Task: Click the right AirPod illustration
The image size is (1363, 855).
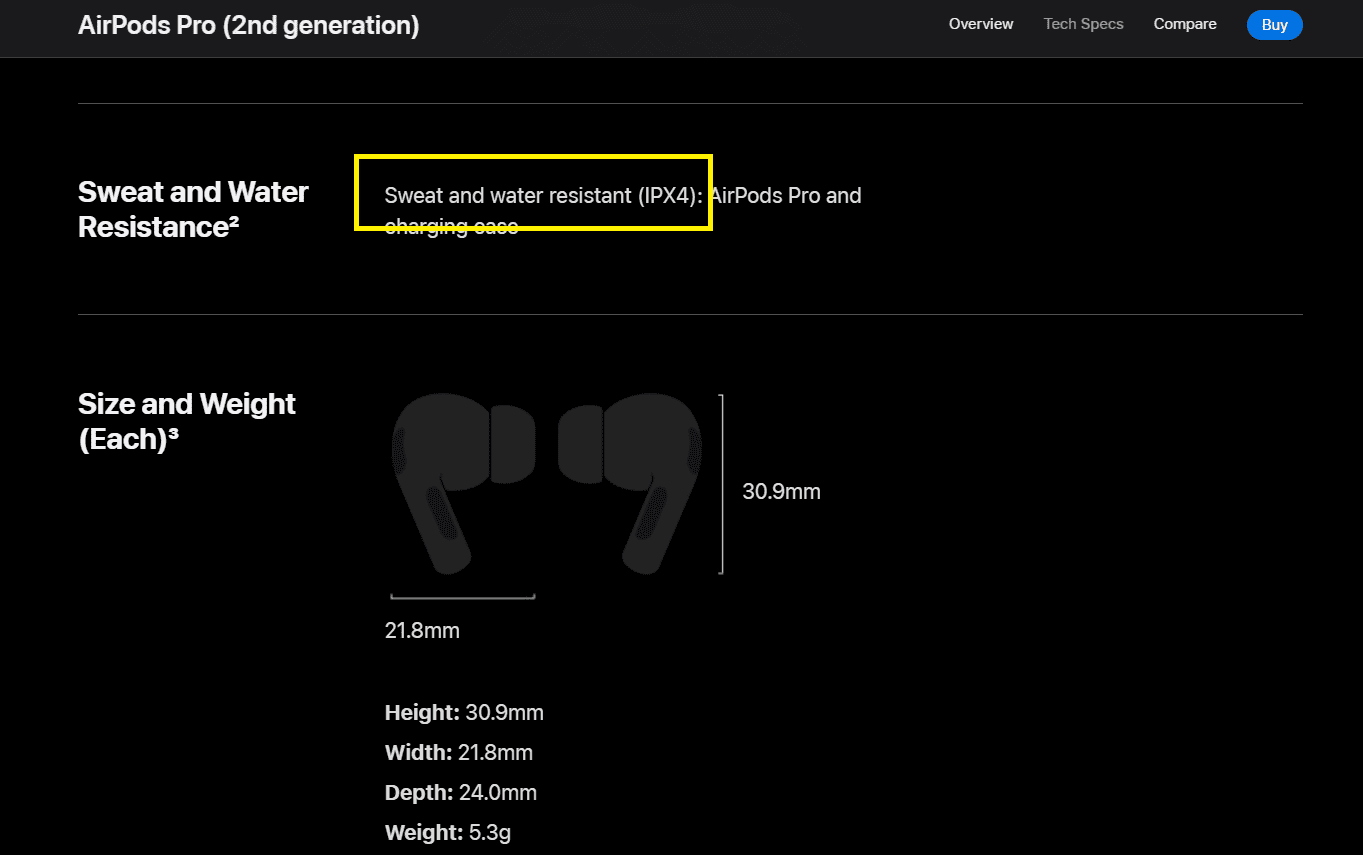Action: [630, 484]
